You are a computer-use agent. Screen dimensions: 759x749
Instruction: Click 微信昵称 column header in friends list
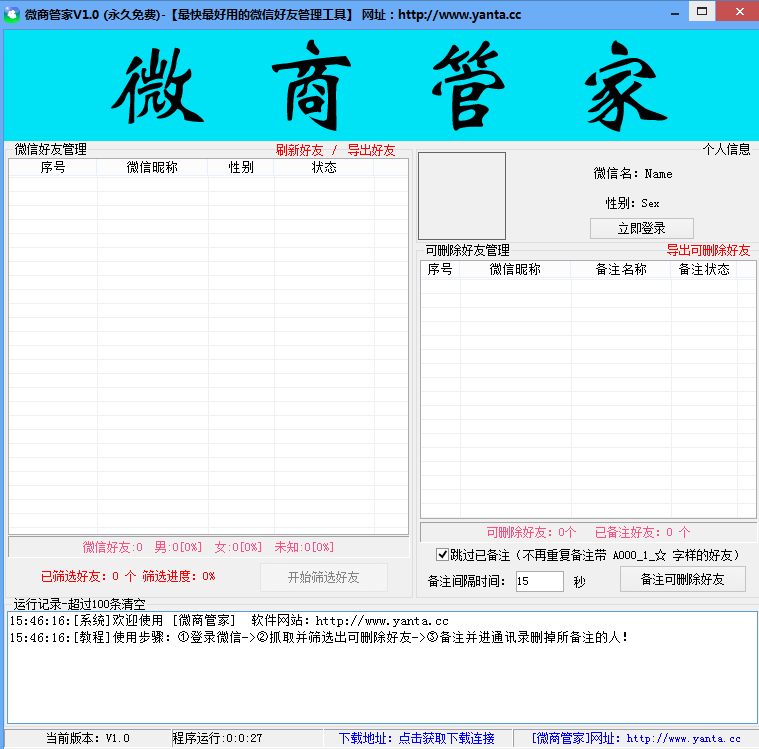pyautogui.click(x=152, y=168)
